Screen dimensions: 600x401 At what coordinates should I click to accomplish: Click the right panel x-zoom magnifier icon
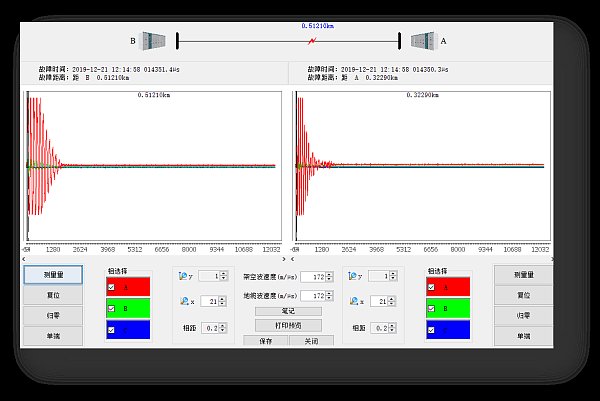click(352, 301)
